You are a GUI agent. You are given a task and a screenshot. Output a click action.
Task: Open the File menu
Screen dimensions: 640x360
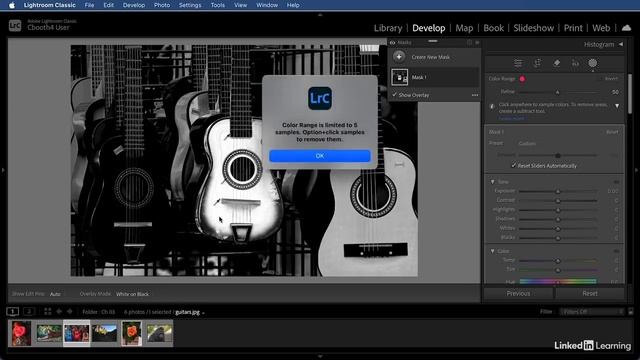click(89, 5)
